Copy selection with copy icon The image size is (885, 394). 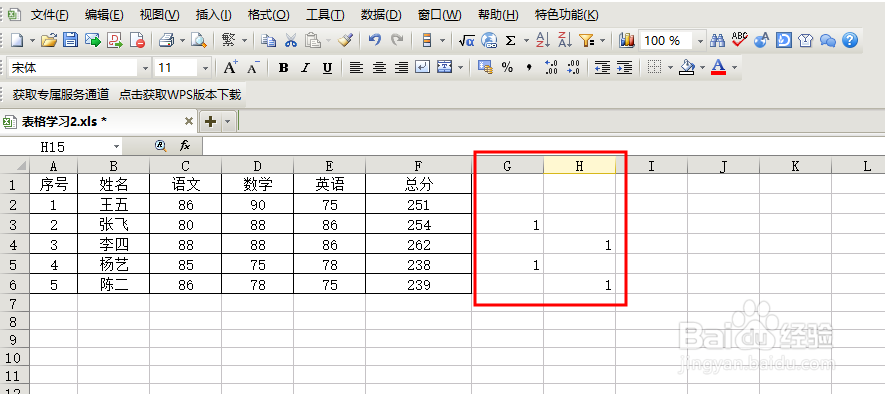pos(268,40)
